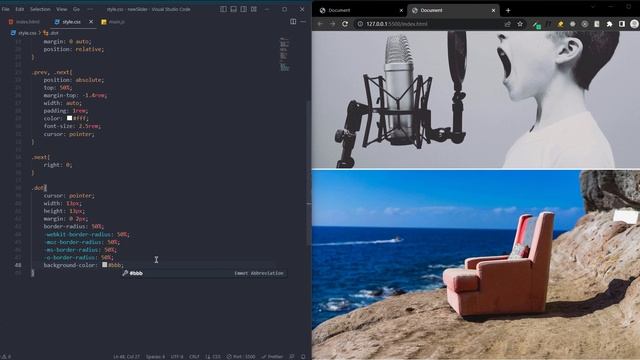Open the Selection menu in VS Code
The width and height of the screenshot is (640, 360).
pos(40,9)
